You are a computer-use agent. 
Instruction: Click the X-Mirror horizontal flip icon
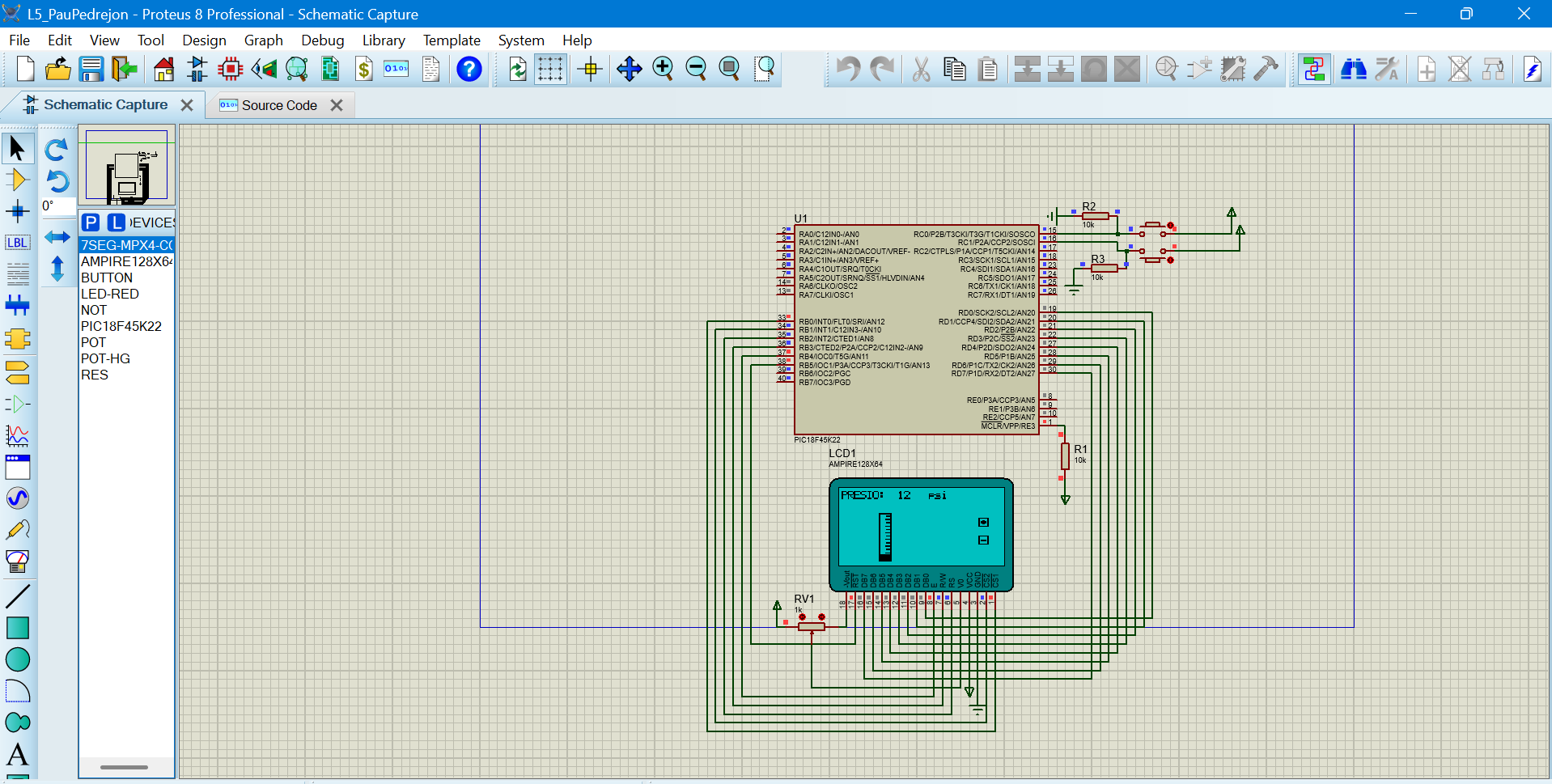click(x=57, y=237)
